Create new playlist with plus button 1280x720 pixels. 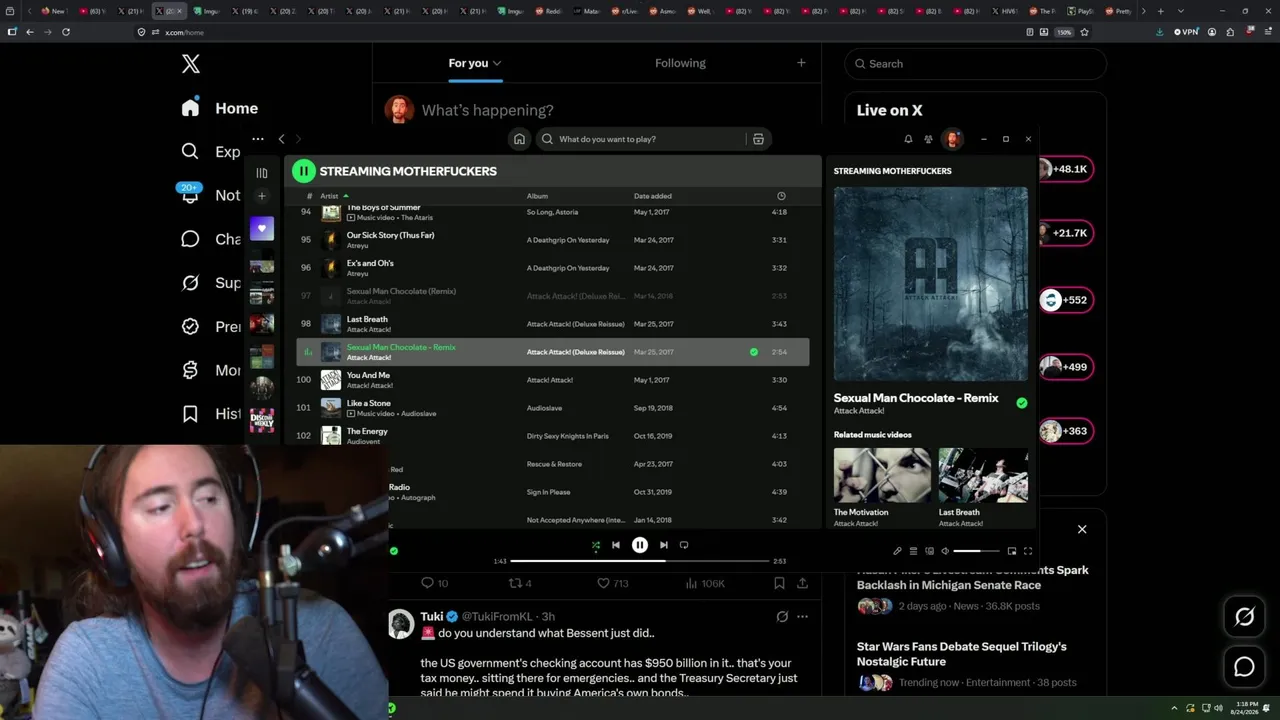[x=262, y=196]
